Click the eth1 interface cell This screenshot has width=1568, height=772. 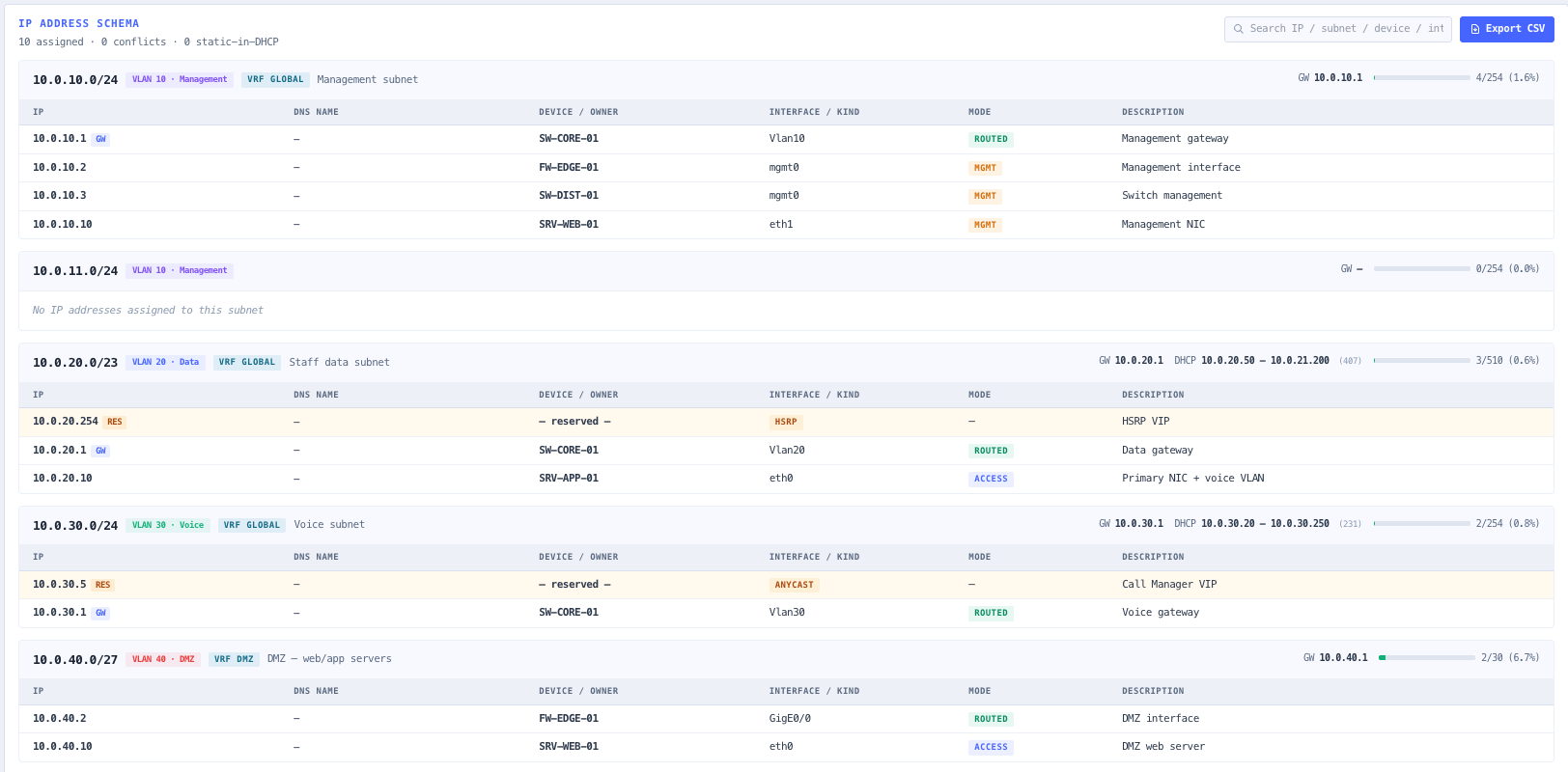coord(781,225)
